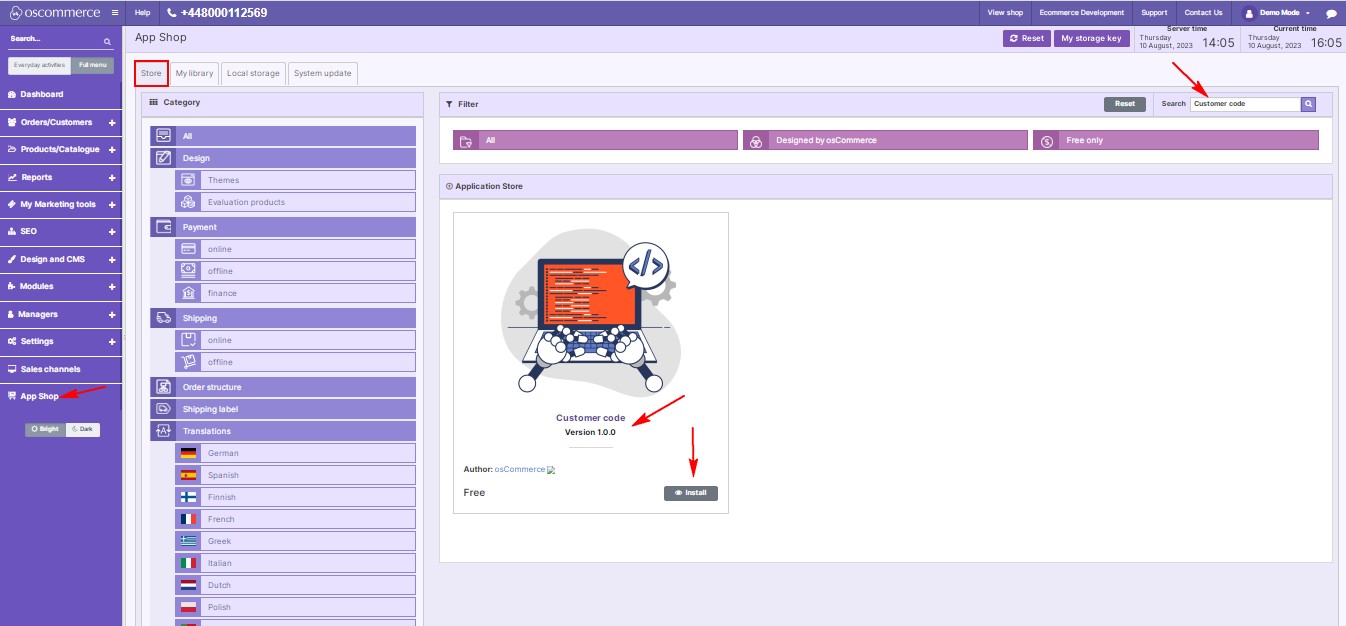Click the Italian flag icon

click(188, 563)
